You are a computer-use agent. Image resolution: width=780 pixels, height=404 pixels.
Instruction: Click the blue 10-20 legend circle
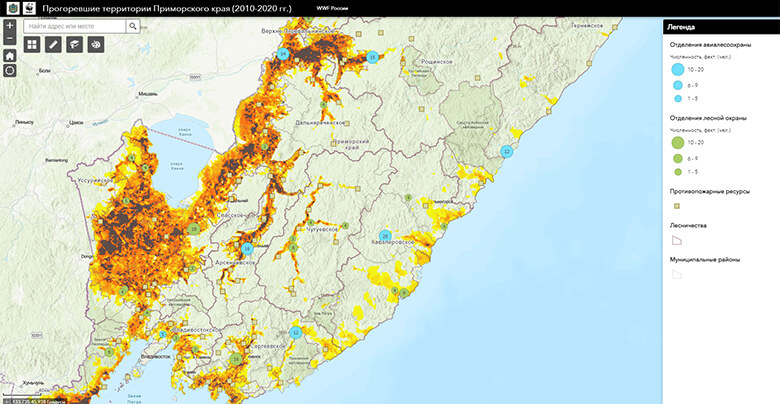[678, 70]
